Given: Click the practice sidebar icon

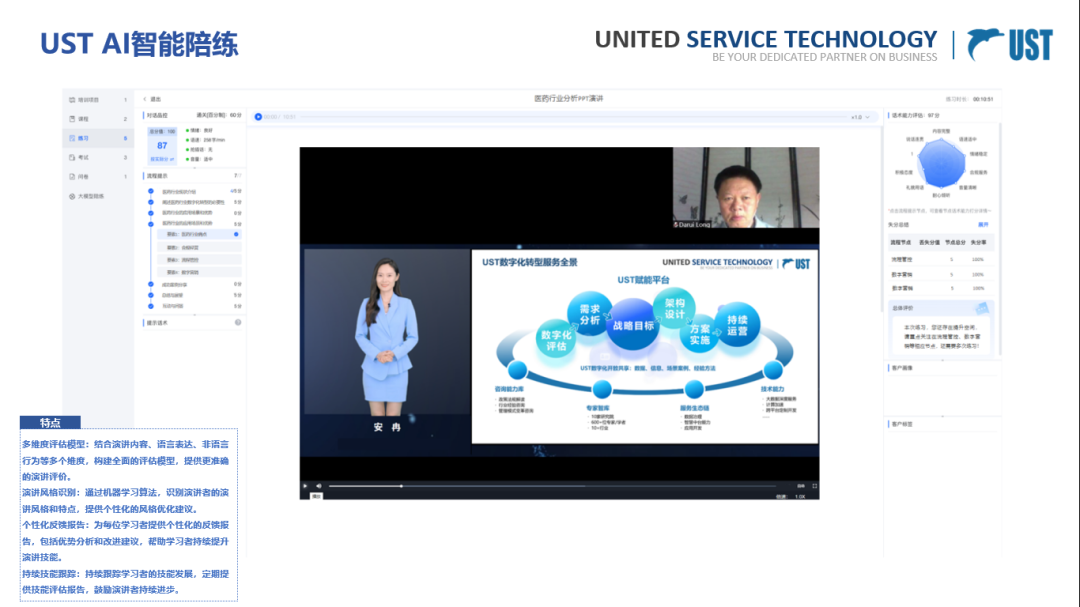Looking at the screenshot, I should (x=72, y=138).
